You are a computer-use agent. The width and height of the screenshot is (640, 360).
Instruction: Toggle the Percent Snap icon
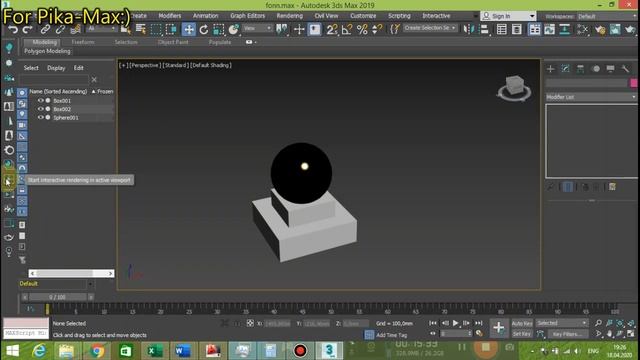[362, 29]
